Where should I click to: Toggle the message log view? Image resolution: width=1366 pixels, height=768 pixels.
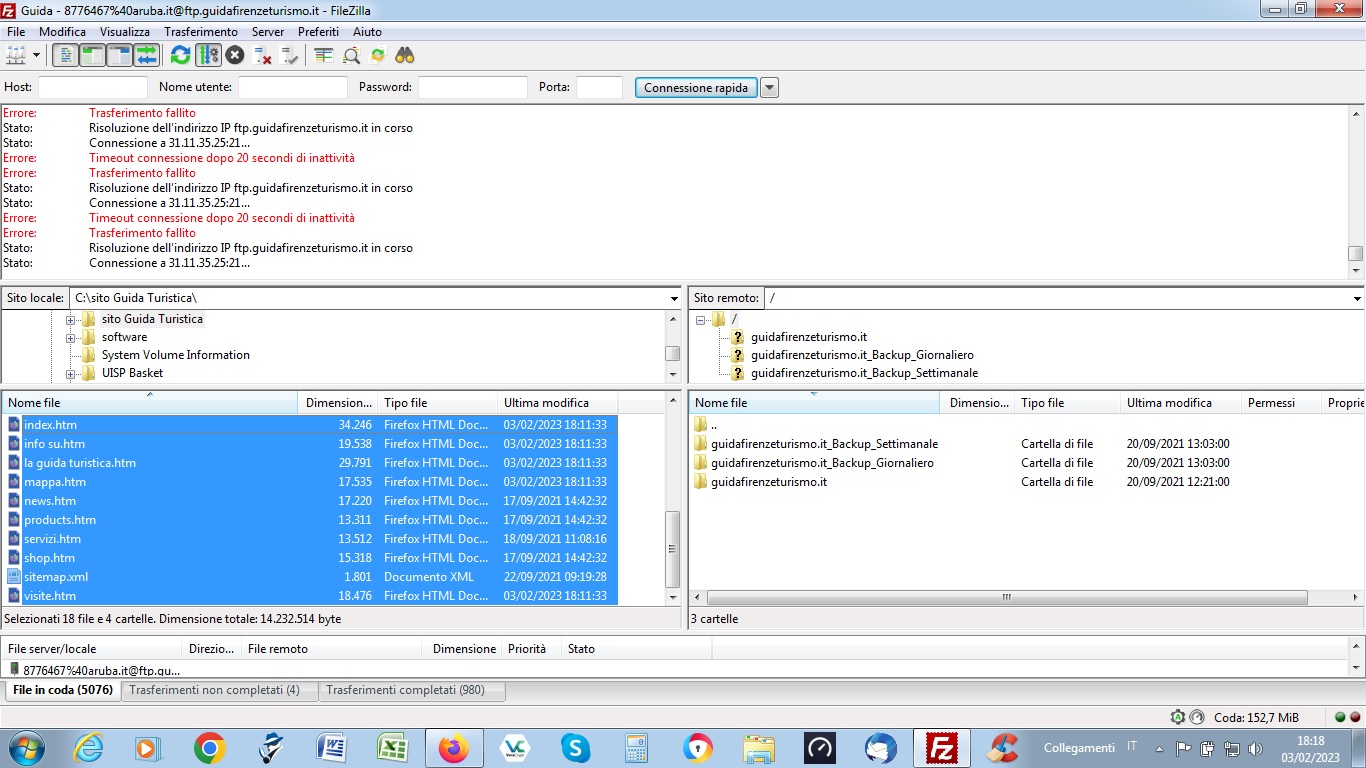[66, 55]
